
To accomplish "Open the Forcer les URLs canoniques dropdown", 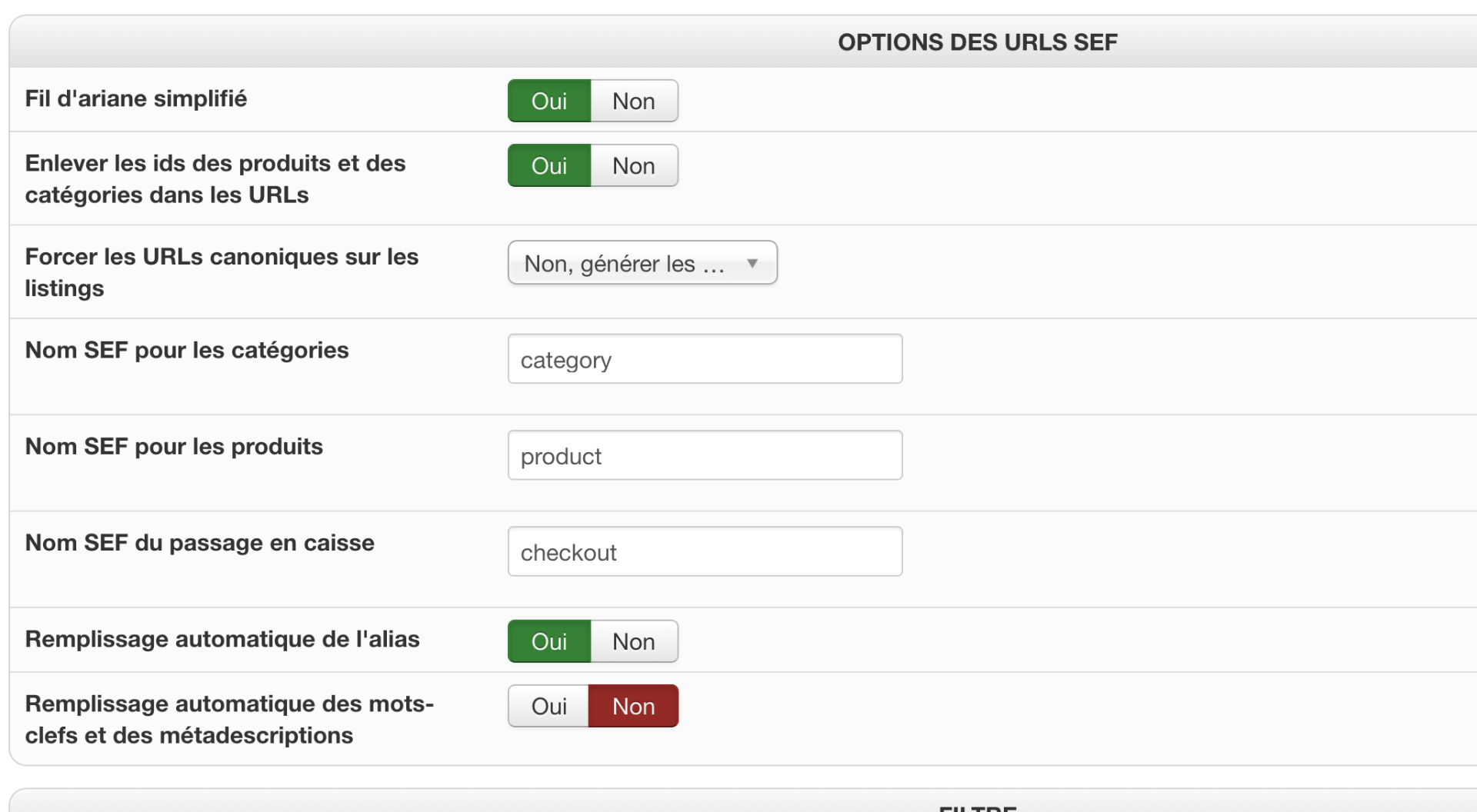I will pos(642,263).
